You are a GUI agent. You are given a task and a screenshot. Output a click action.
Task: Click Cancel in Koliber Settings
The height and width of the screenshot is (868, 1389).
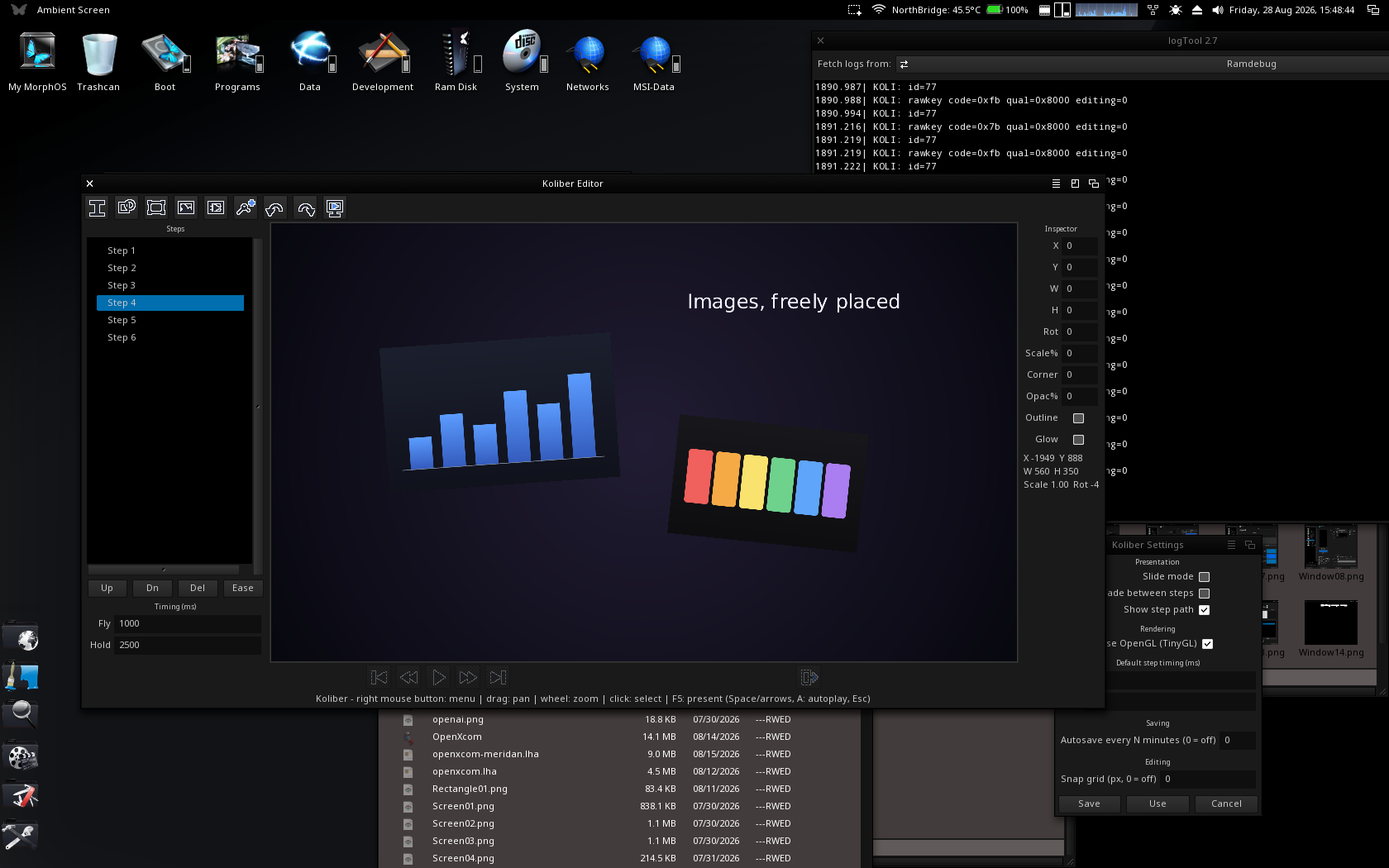tap(1226, 804)
